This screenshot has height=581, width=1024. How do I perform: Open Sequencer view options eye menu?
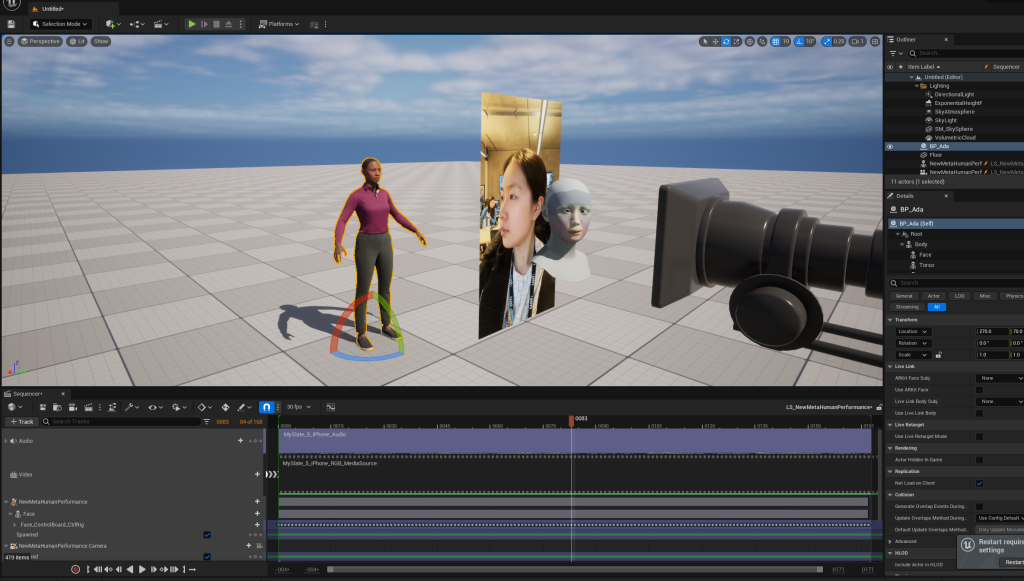click(155, 407)
